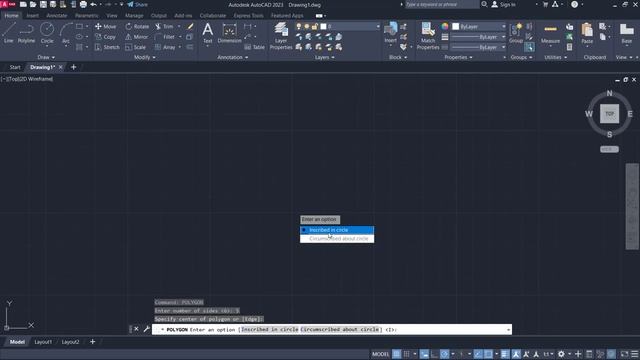Open the View ribbon tab
640x360 pixels.
click(x=111, y=16)
